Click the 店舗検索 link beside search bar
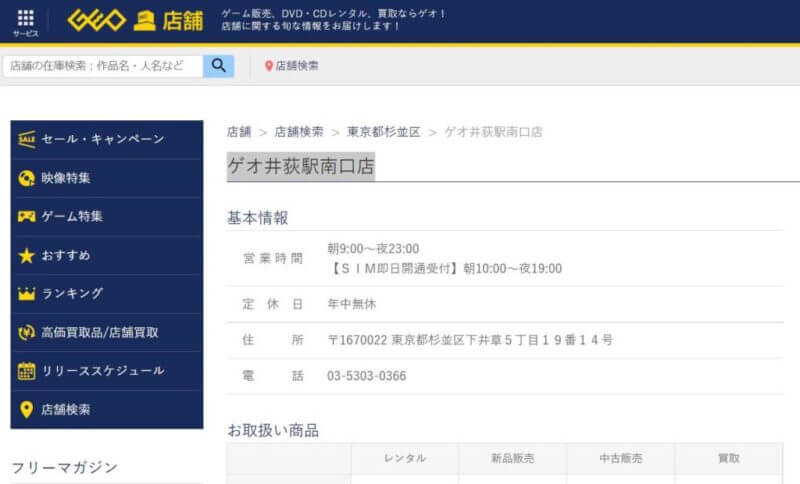Screen dimensions: 800x484 (x=297, y=66)
